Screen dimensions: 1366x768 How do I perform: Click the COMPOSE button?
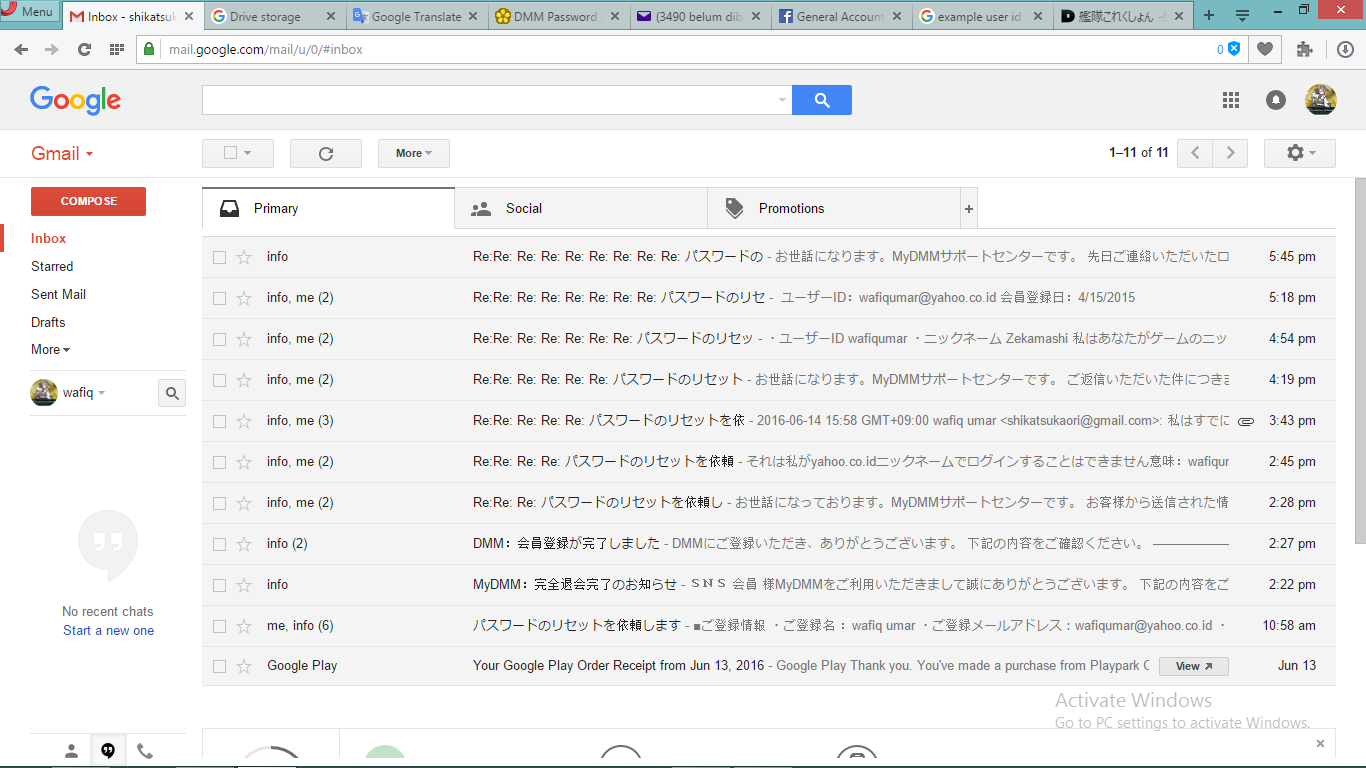point(88,201)
